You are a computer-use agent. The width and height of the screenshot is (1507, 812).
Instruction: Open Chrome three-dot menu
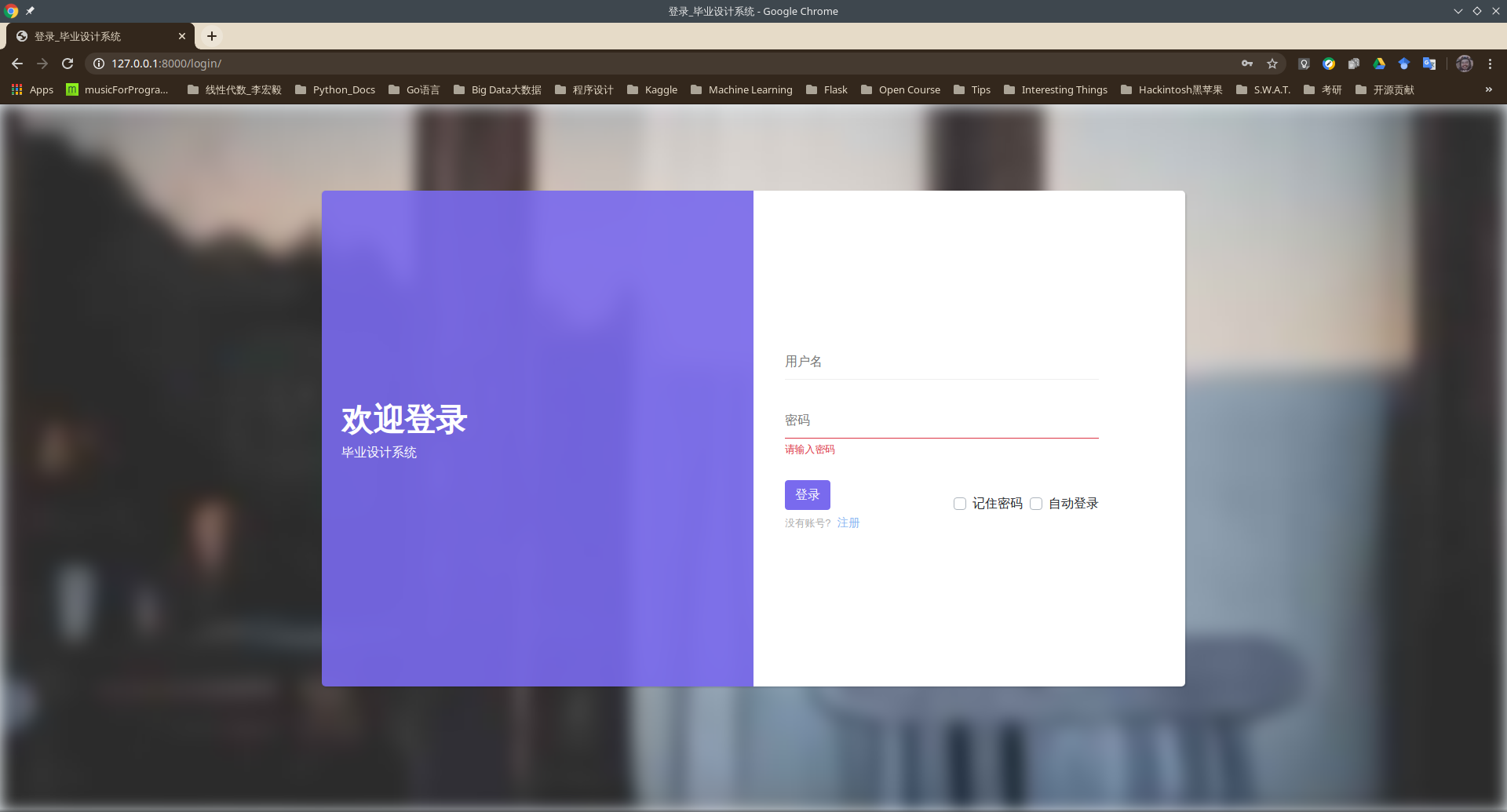(x=1490, y=64)
